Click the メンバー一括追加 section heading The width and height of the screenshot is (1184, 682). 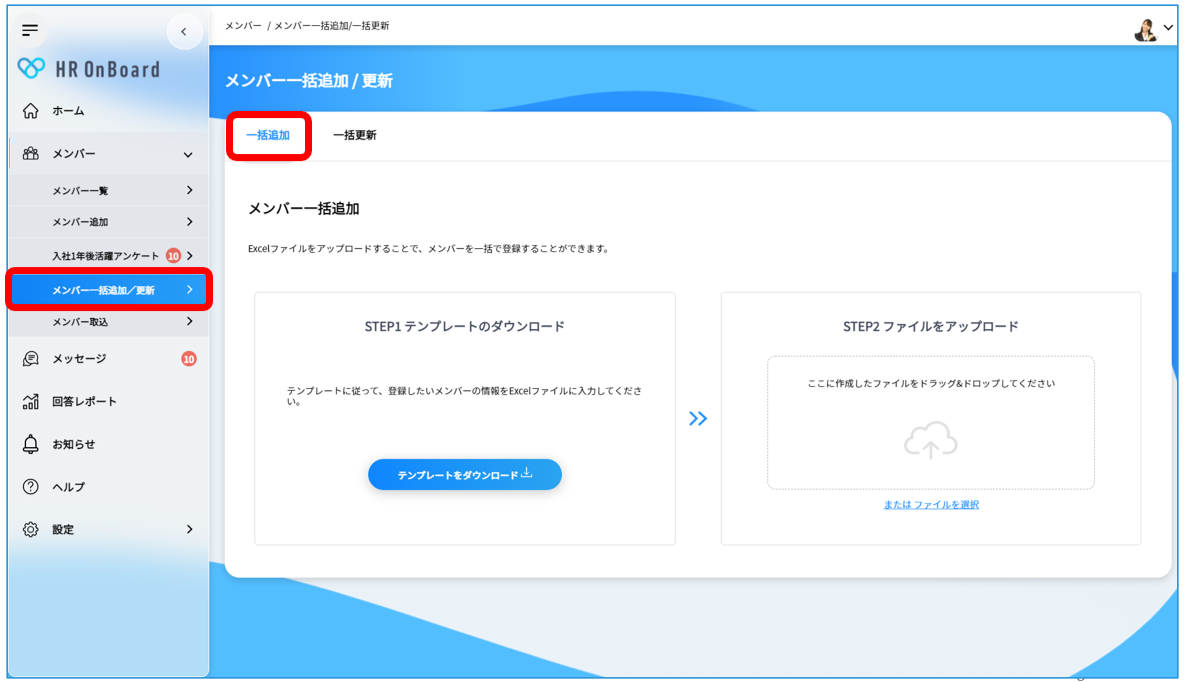[x=304, y=208]
